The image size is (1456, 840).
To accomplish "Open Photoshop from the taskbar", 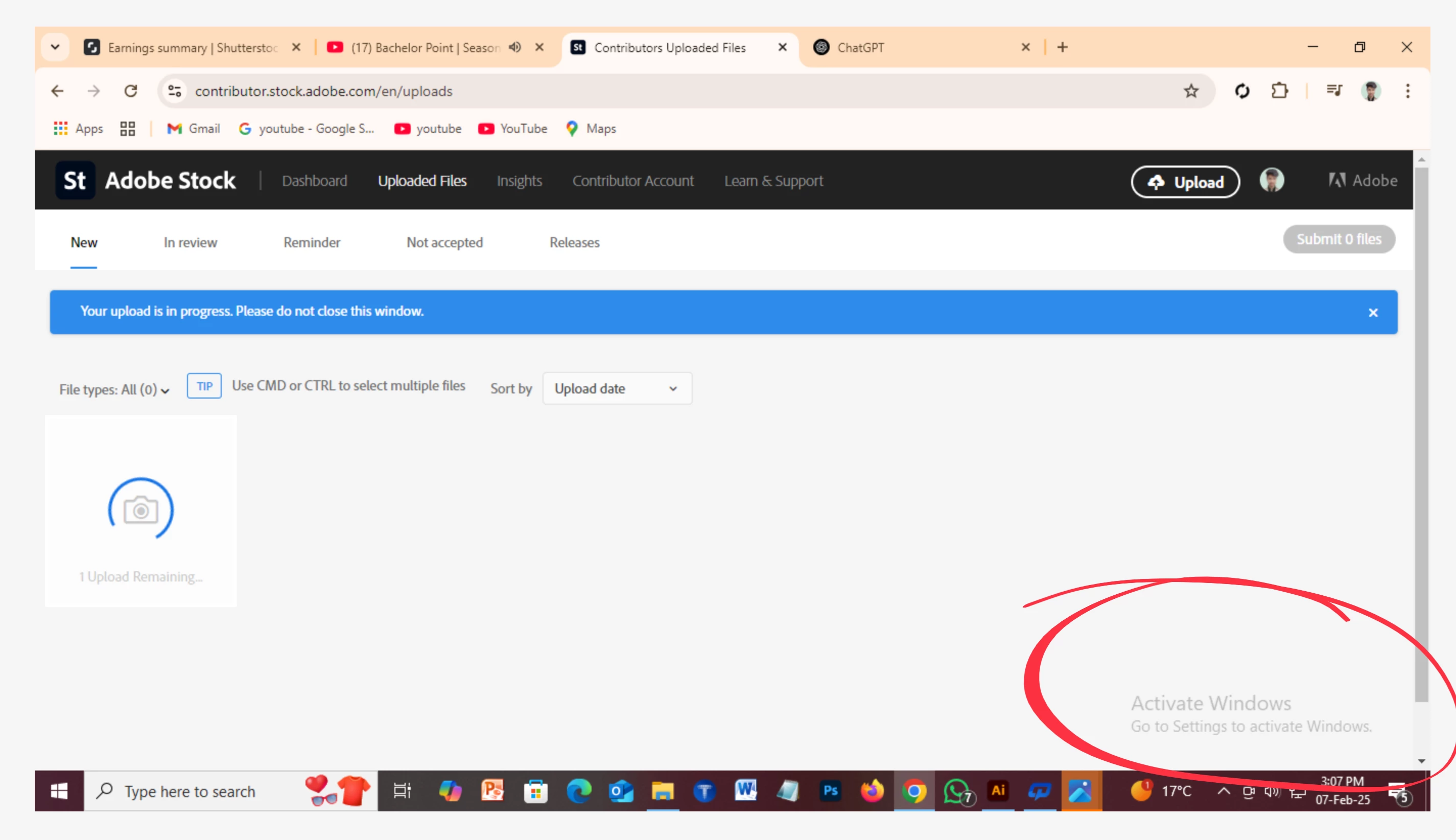I will [x=830, y=791].
